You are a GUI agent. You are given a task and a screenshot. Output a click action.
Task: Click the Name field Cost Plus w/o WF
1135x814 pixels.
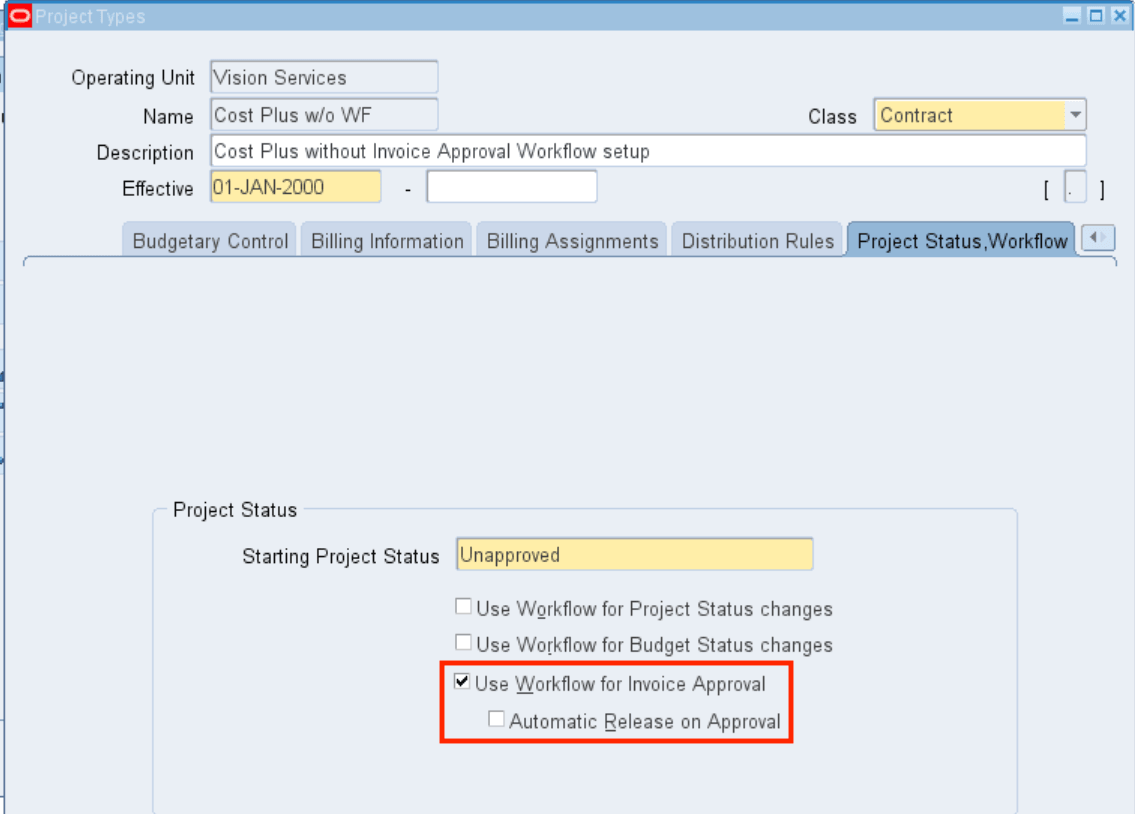pos(324,114)
